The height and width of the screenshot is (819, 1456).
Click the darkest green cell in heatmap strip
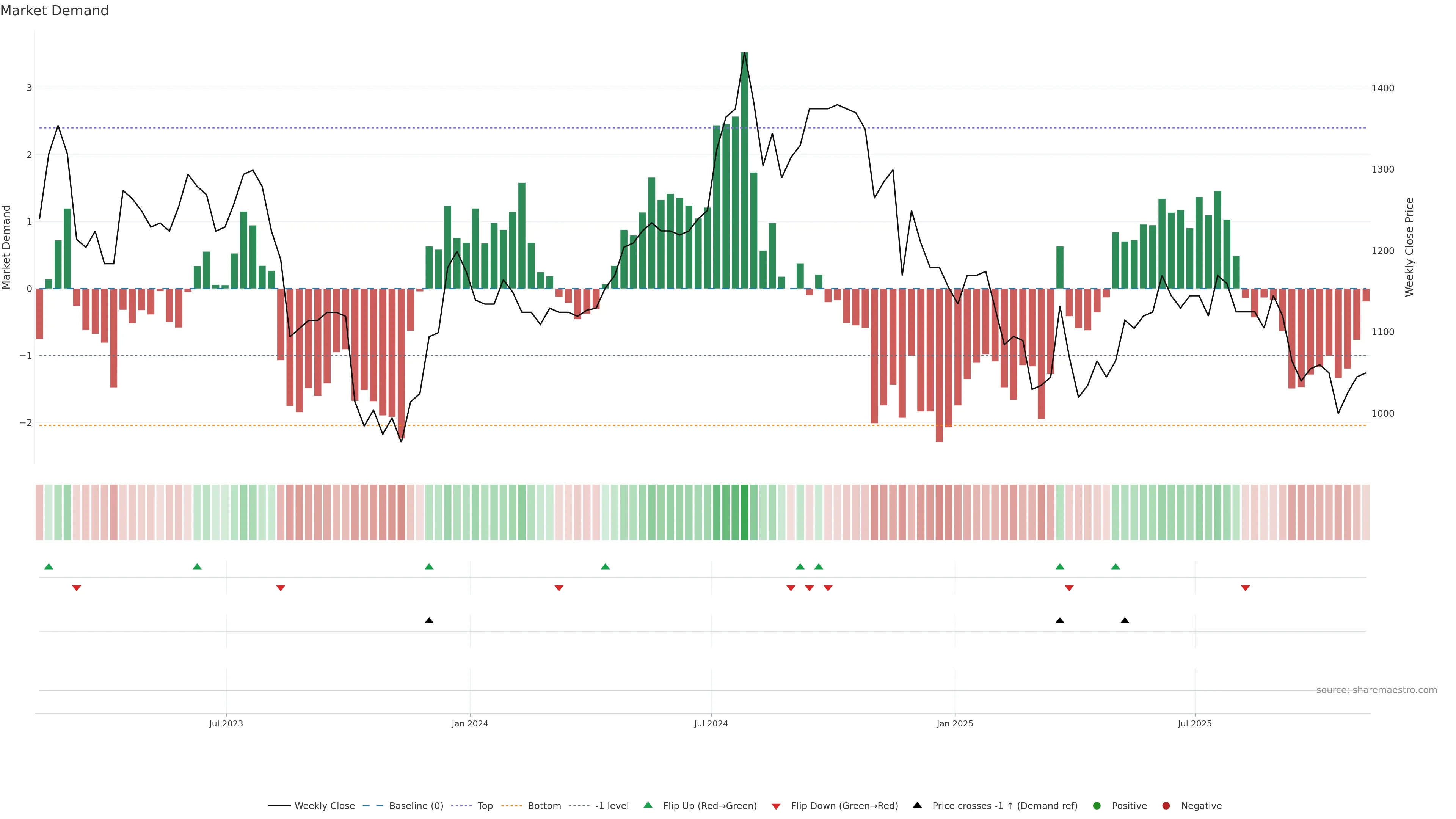[744, 512]
